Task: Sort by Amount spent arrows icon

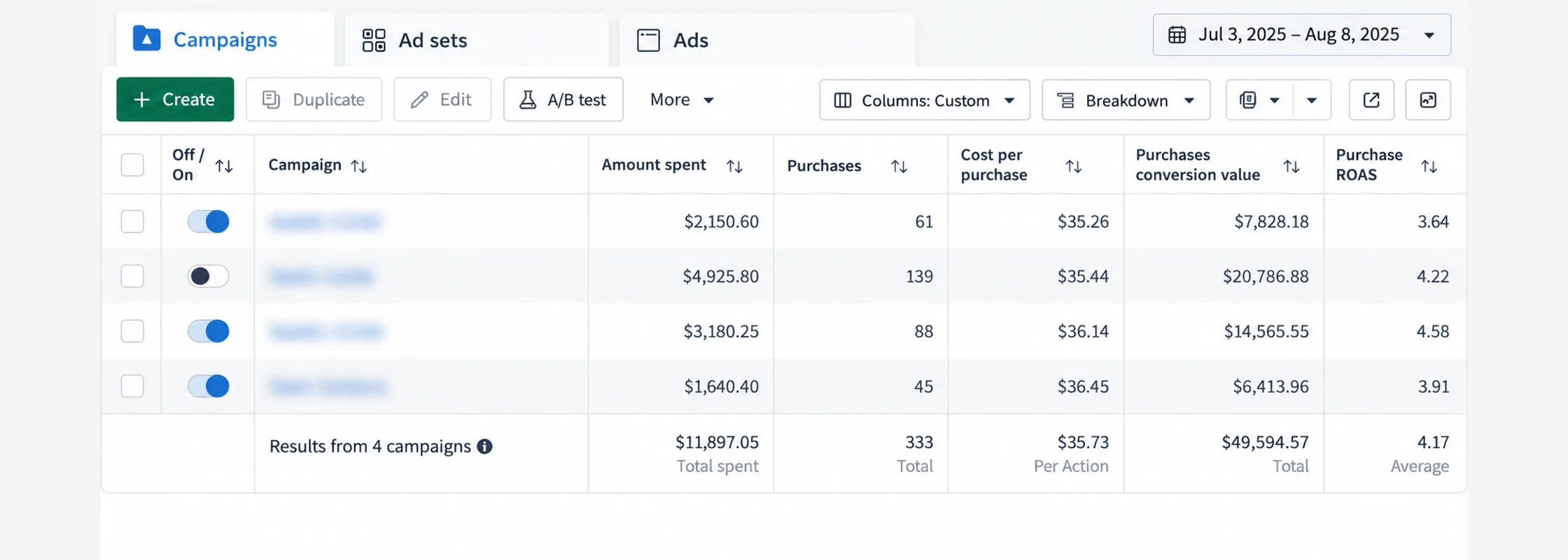Action: pos(734,166)
